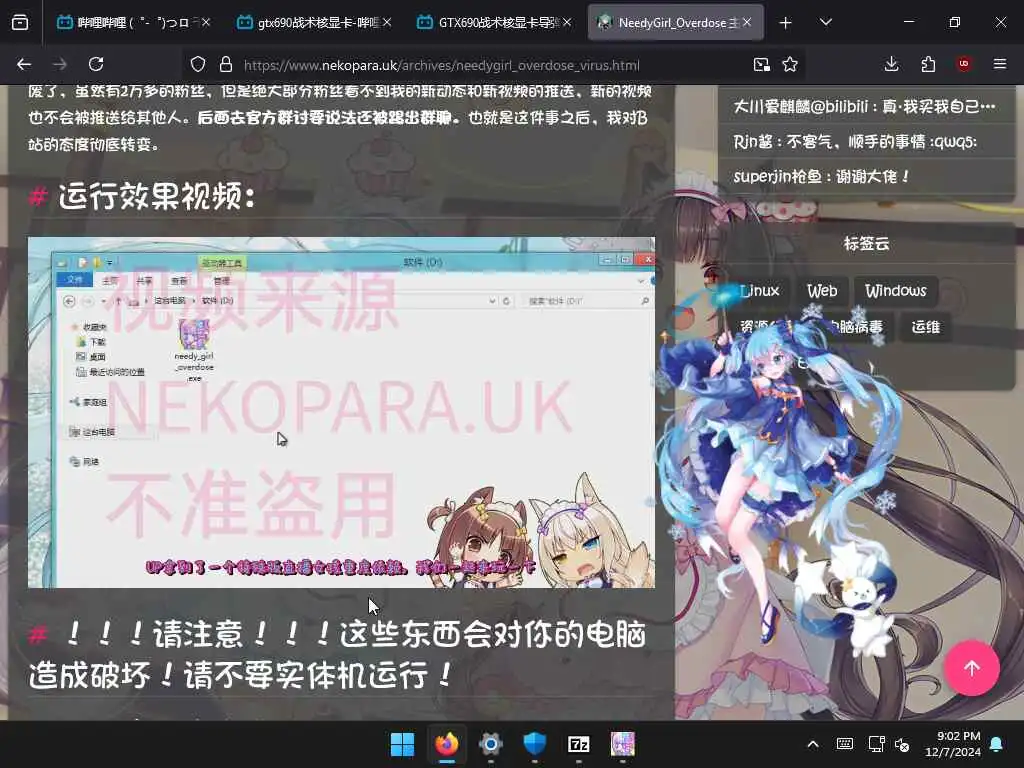Open the touch keyboard tray icon
Image resolution: width=1024 pixels, height=768 pixels.
[x=844, y=744]
